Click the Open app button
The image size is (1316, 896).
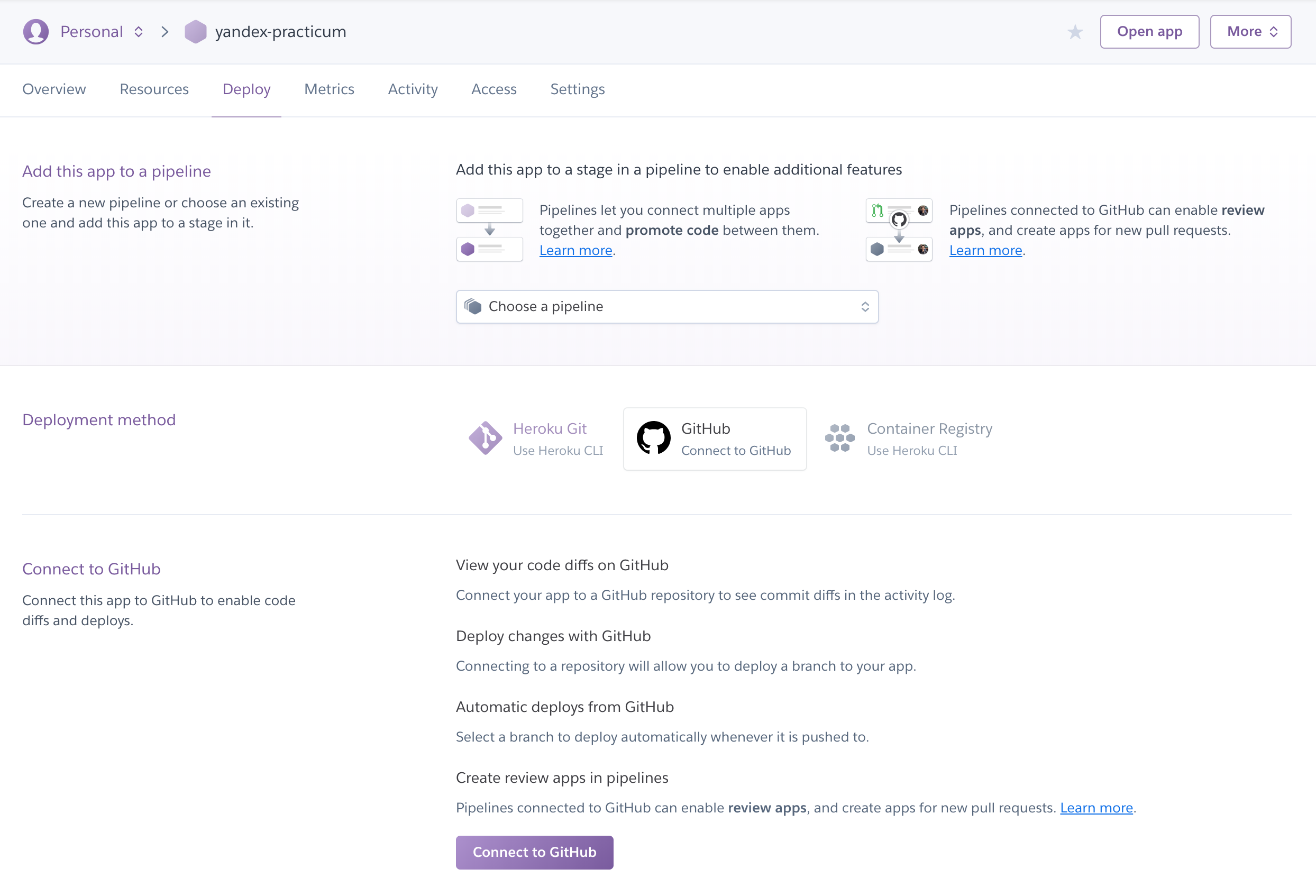tap(1149, 32)
